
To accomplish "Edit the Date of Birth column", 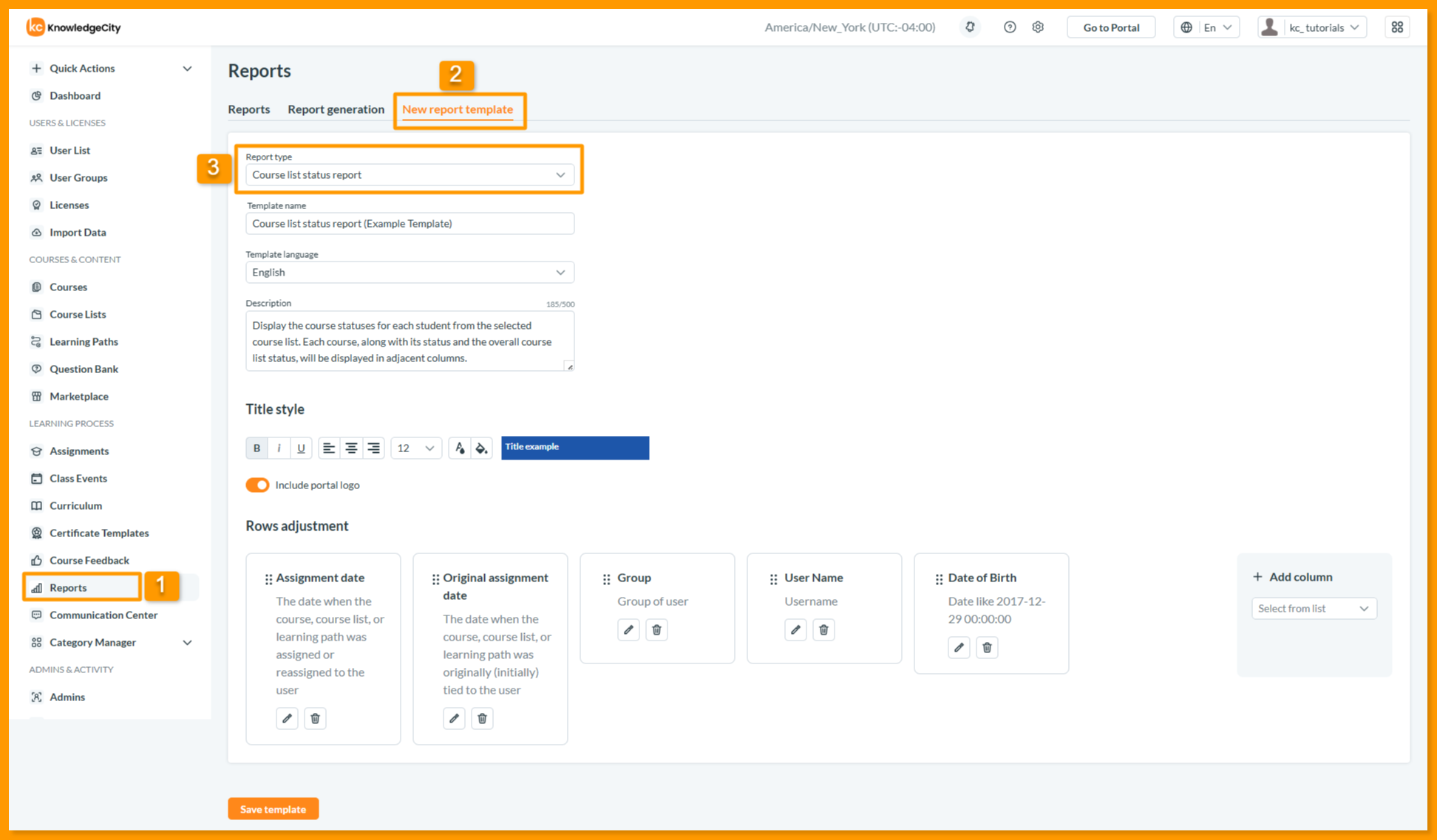I will (x=959, y=647).
